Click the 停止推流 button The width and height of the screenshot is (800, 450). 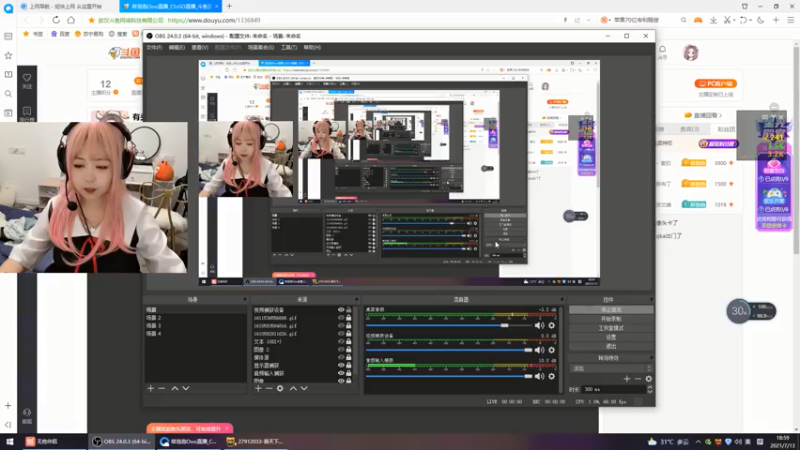[611, 310]
